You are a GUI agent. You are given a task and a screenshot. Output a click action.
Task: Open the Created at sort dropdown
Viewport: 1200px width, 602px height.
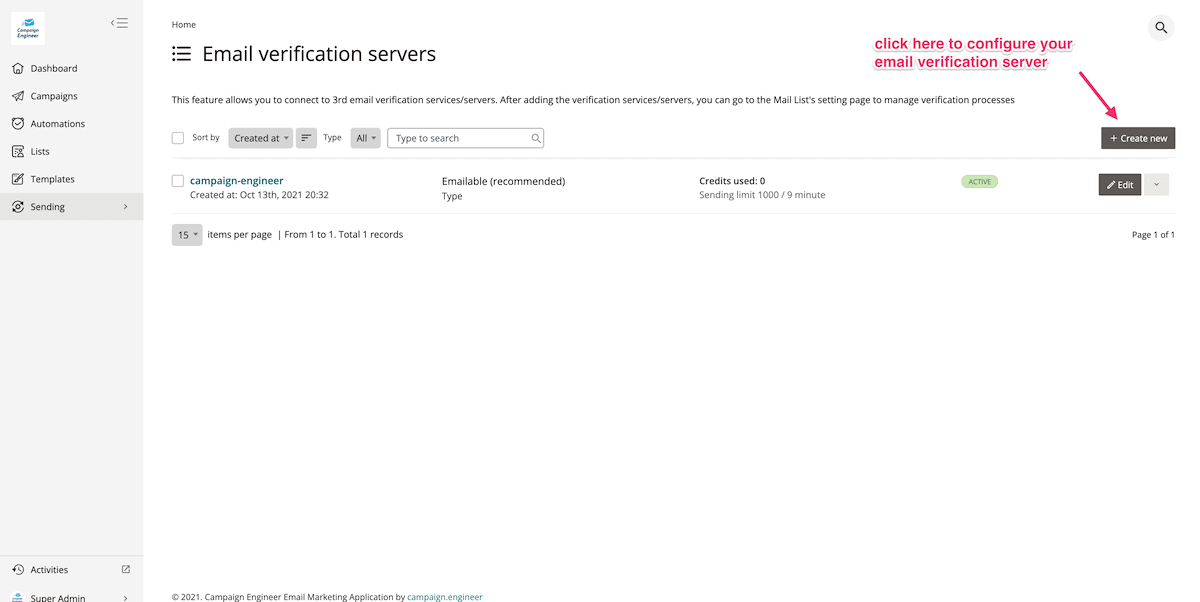[260, 138]
